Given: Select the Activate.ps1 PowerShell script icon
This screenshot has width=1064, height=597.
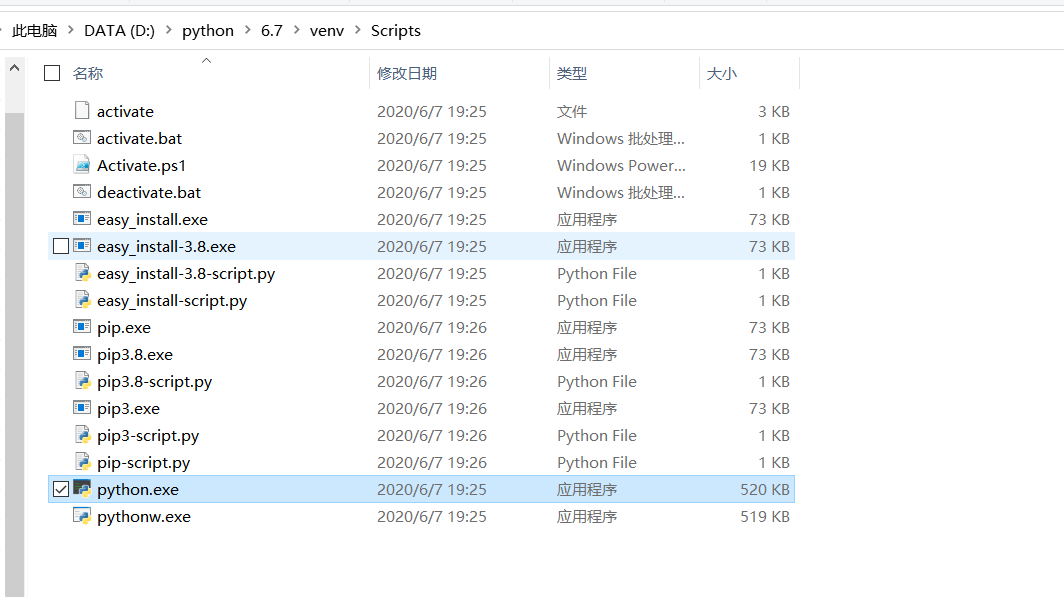Looking at the screenshot, I should coord(82,165).
